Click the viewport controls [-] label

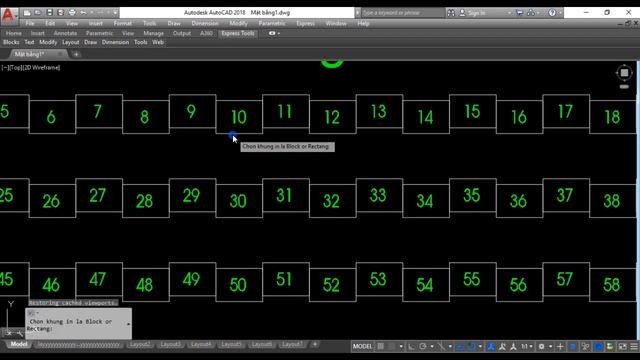coord(5,67)
